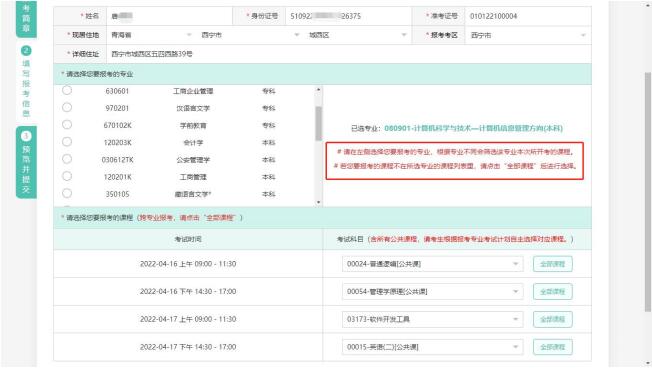
Task: Open the exam area dropdown showing 西宁市
Action: point(528,35)
